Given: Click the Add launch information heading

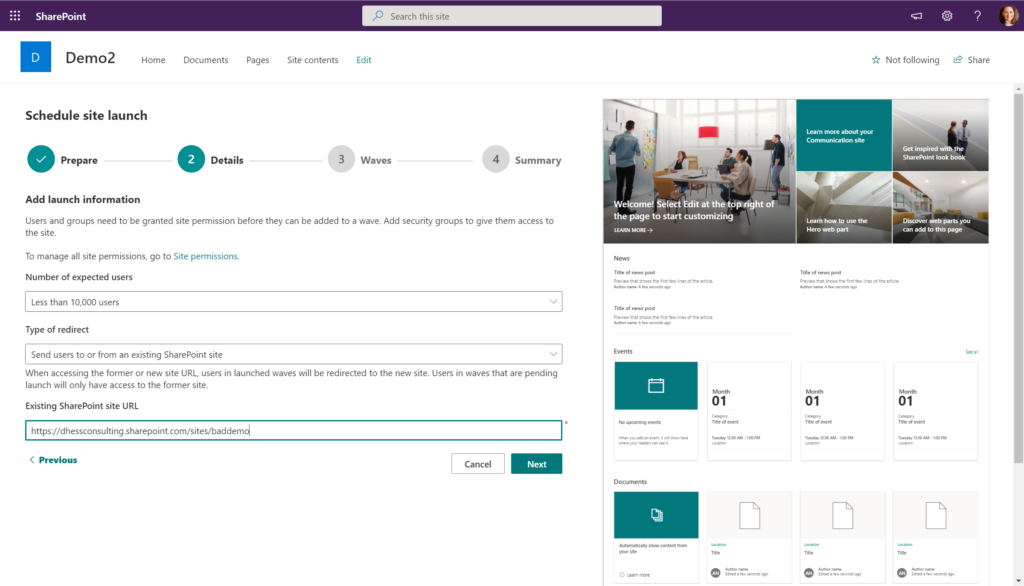Looking at the screenshot, I should tap(82, 199).
